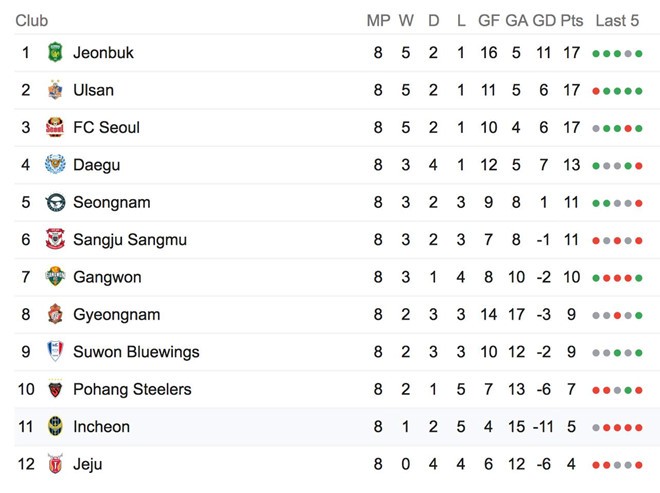This screenshot has width=660, height=493.
Task: Click the Last 5 column header
Action: (617, 20)
